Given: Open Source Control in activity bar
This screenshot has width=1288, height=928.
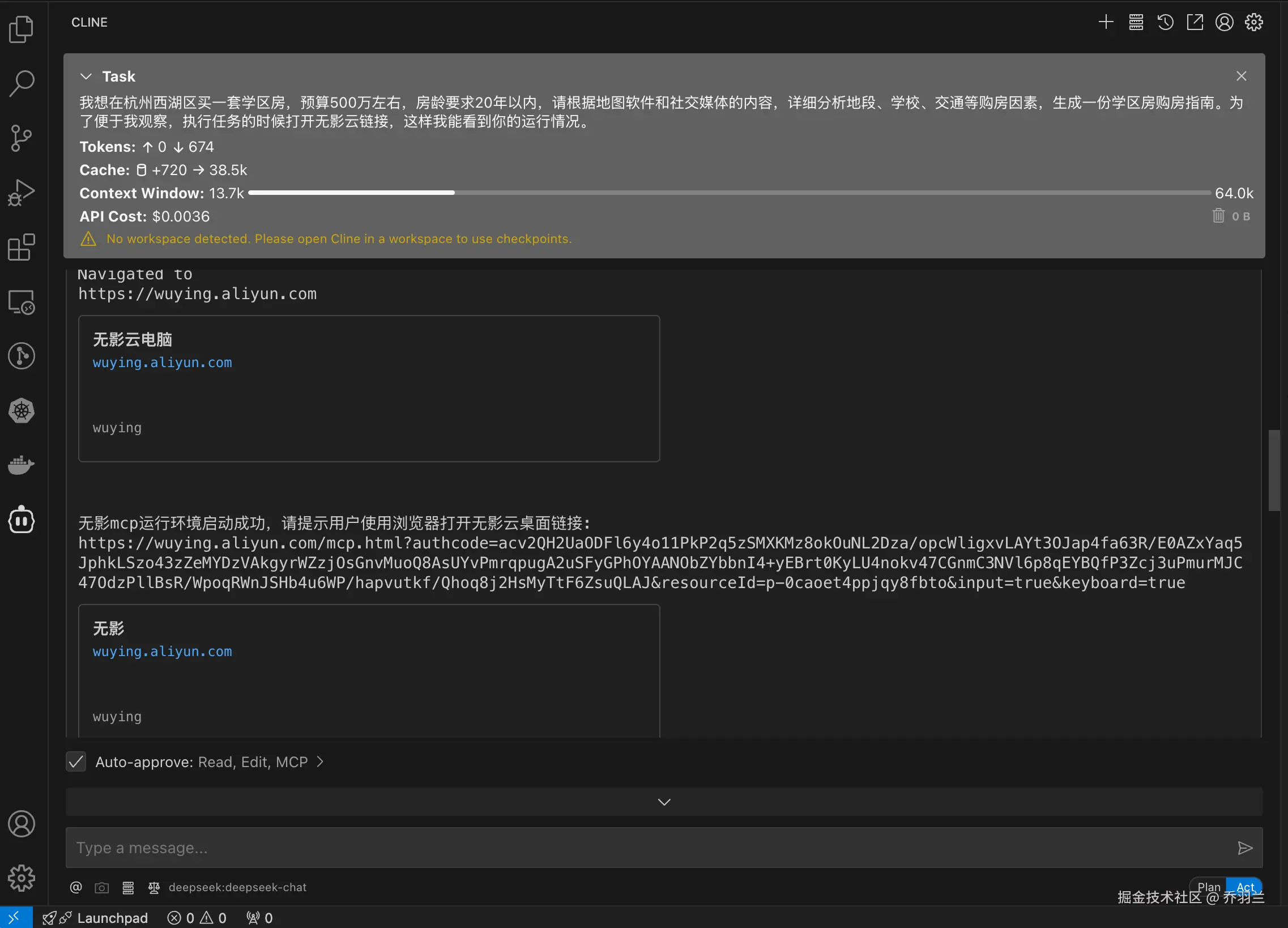Looking at the screenshot, I should 22,138.
